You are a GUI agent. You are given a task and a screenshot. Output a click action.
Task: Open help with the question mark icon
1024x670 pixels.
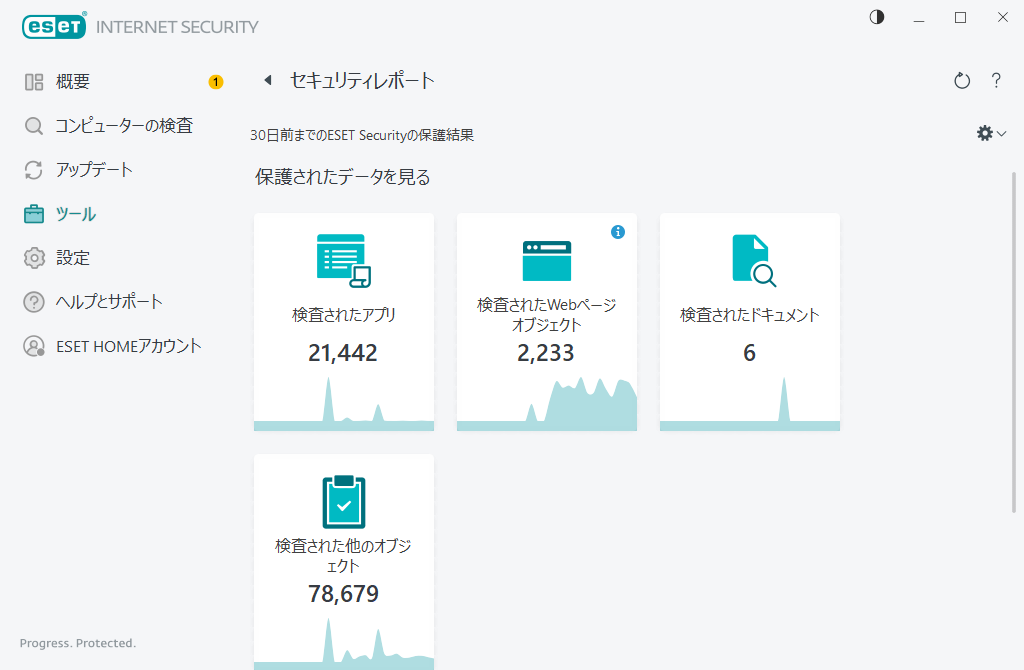pos(996,80)
